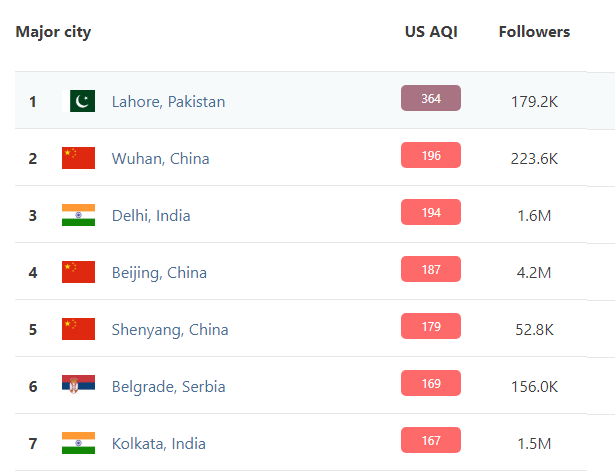Viewport: 615px width, 471px height.
Task: Click the China flag next to Wuhan
Action: [79, 158]
